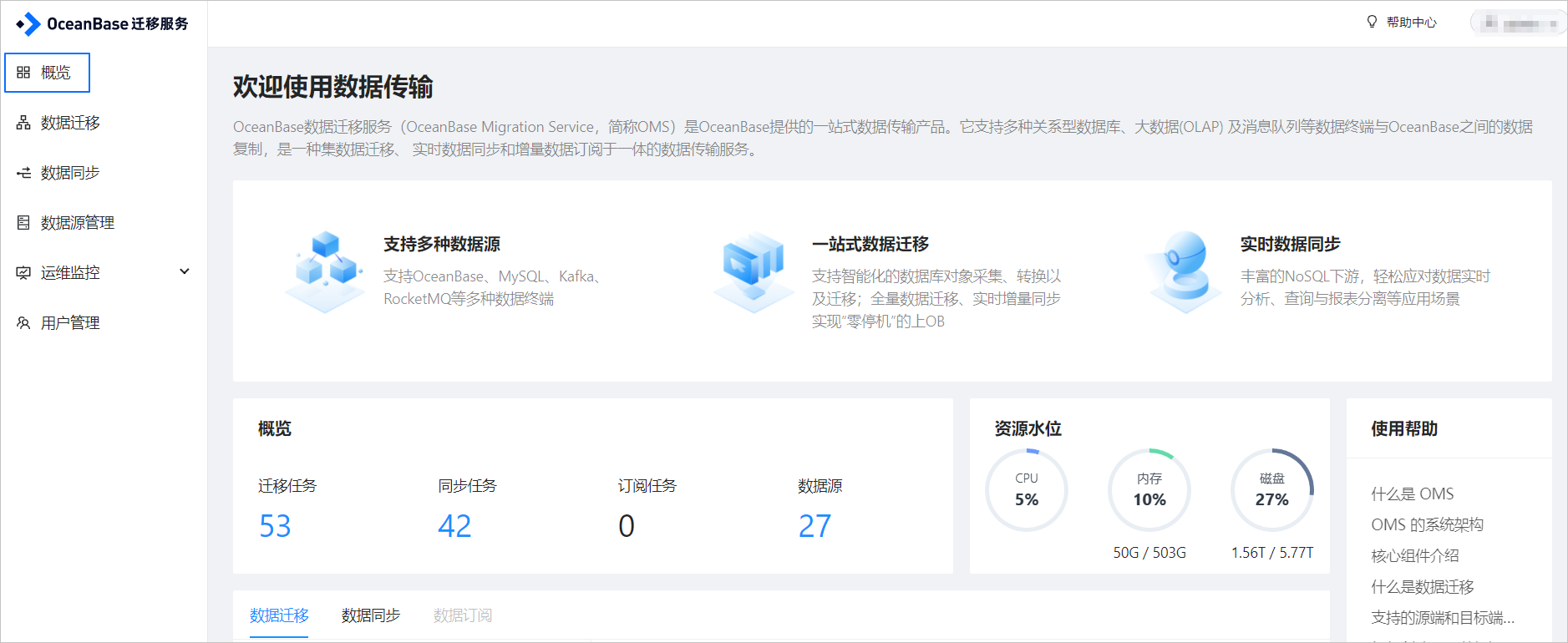The width and height of the screenshot is (1568, 643).
Task: Switch to the 数据迁移 bottom tab
Action: (279, 615)
